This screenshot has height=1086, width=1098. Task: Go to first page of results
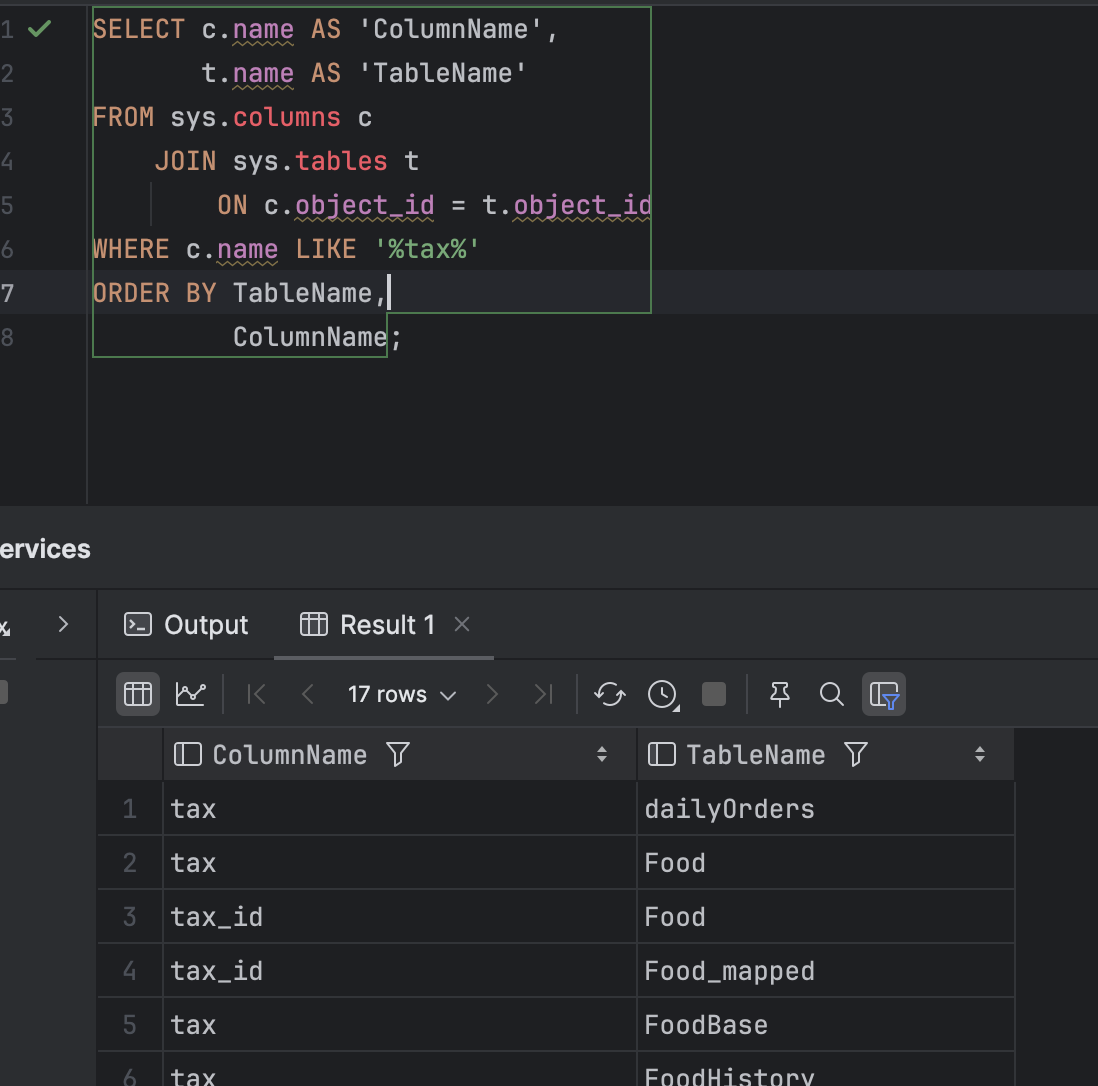pos(256,694)
